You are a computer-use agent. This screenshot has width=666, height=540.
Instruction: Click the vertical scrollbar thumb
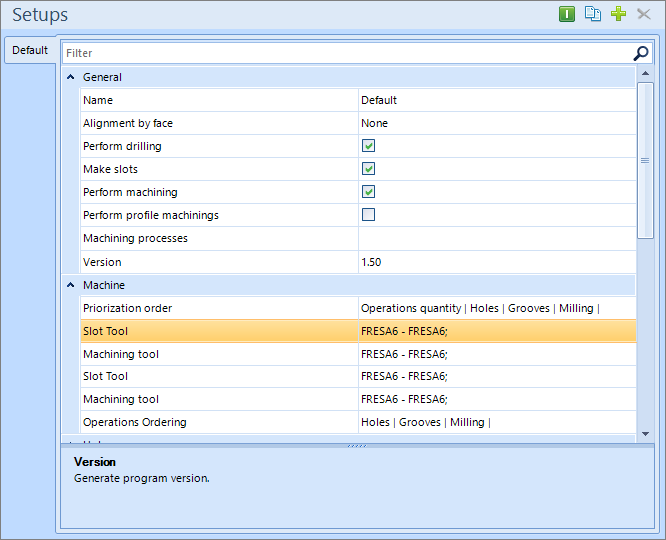[646, 160]
